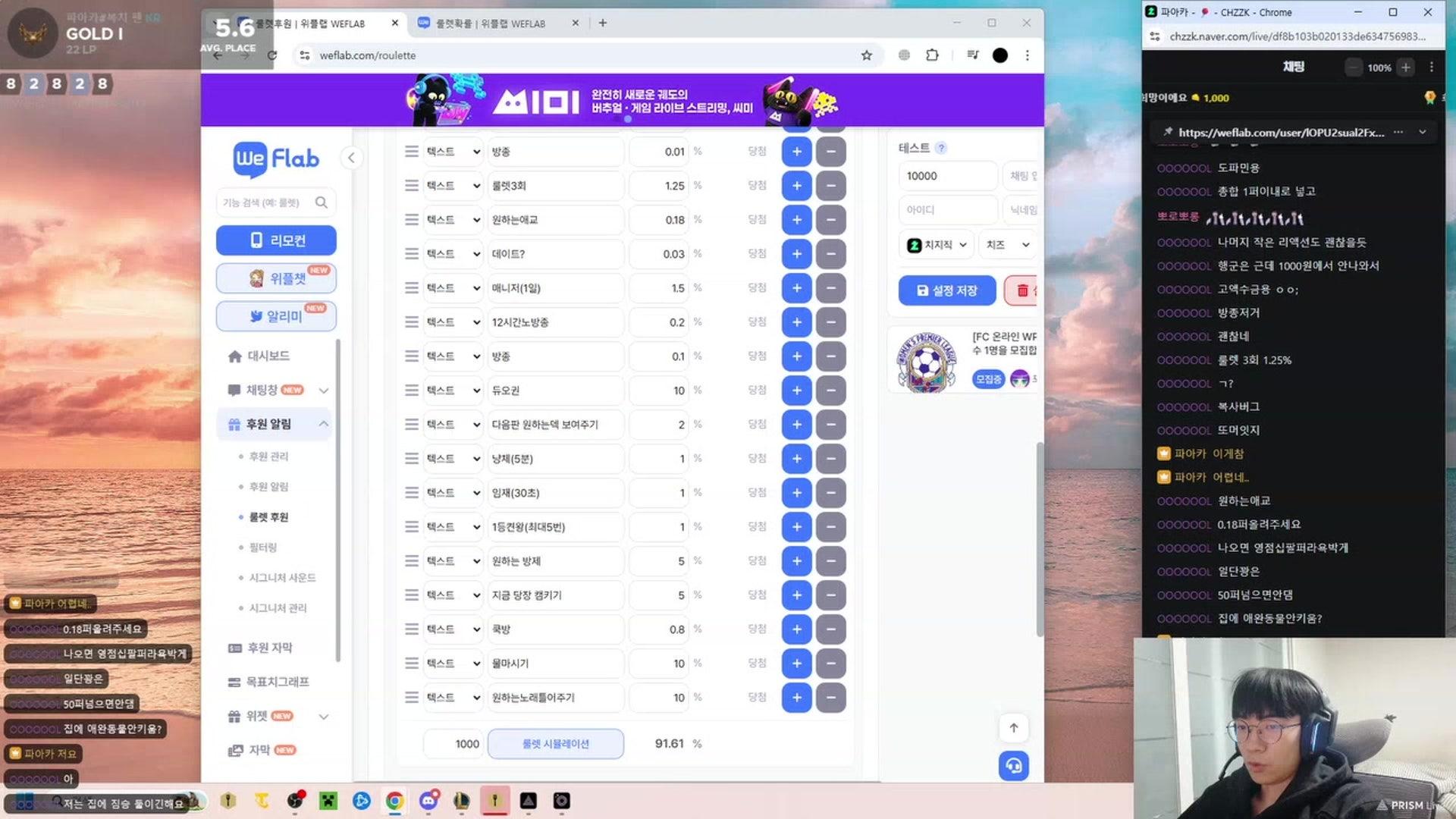Click the plus stepper on the 방종 row
This screenshot has height=819, width=1456.
pyautogui.click(x=796, y=151)
